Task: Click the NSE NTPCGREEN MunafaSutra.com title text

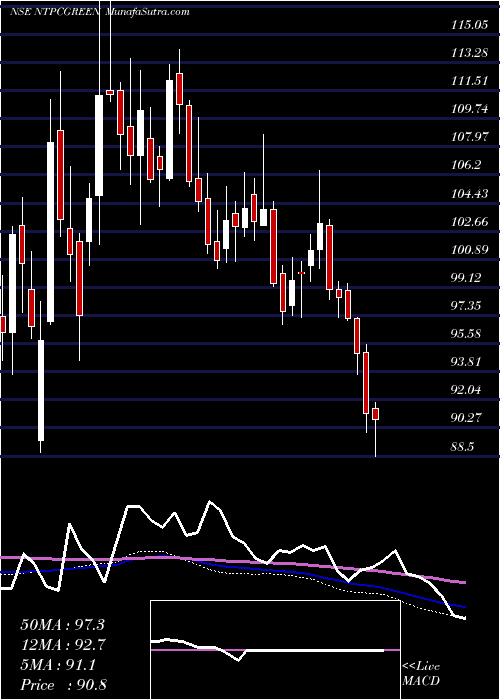Action: point(100,12)
